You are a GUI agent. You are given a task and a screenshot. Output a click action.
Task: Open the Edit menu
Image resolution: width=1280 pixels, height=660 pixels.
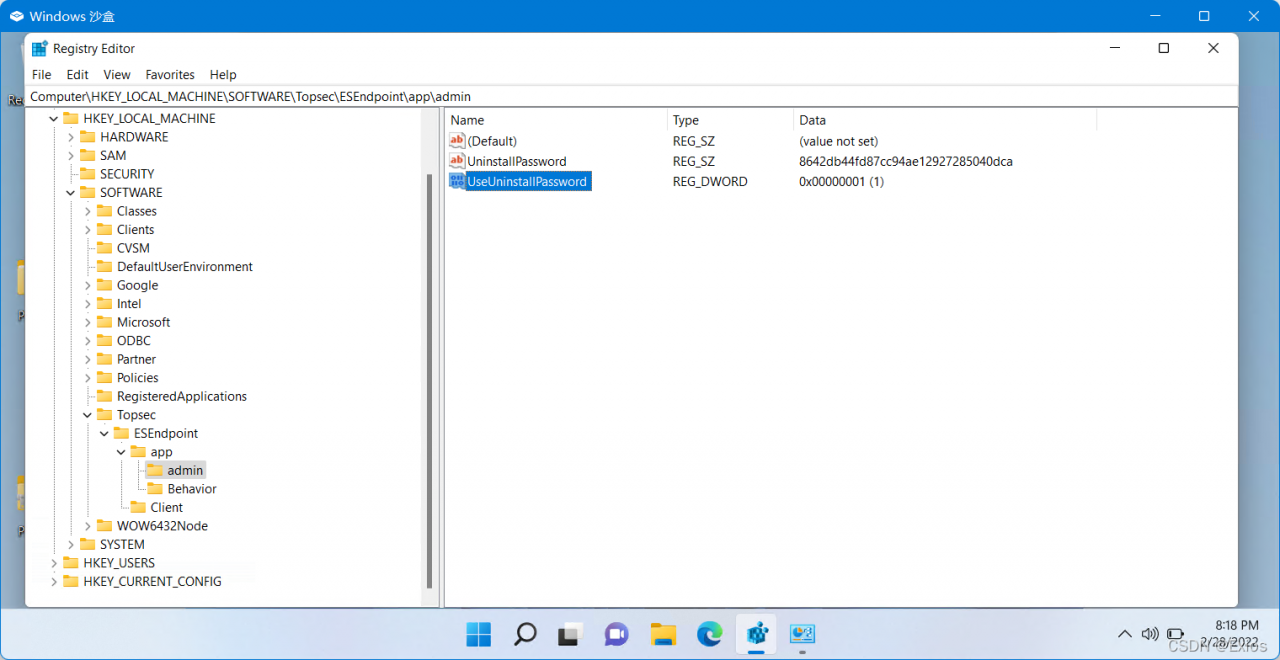[x=78, y=75]
